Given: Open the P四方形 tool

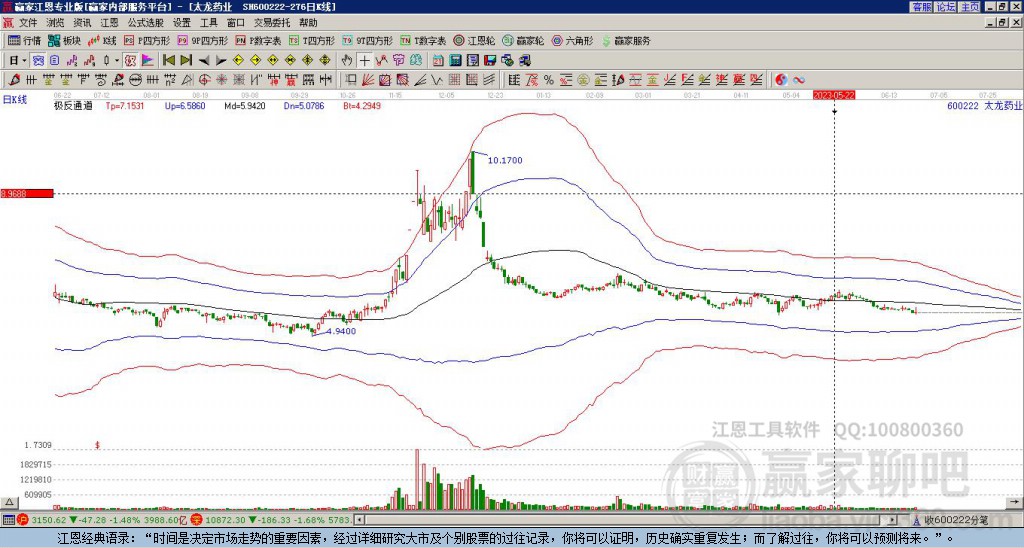Looking at the screenshot, I should coord(147,40).
